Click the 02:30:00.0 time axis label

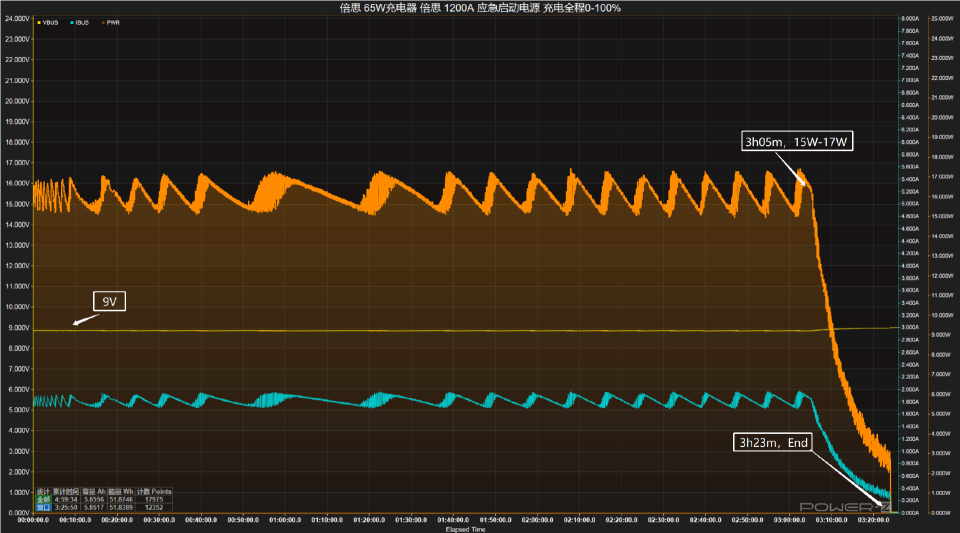tap(663, 520)
